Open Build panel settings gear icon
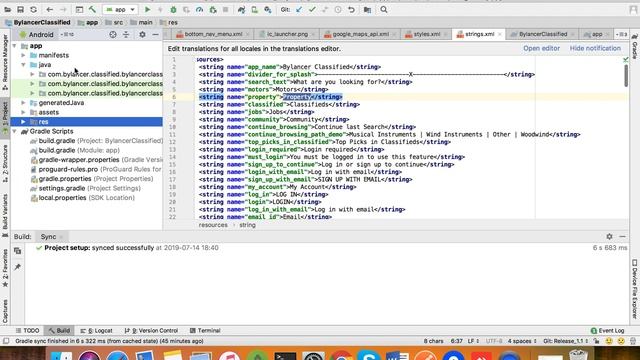Viewport: 640px width, 360px height. click(609, 236)
